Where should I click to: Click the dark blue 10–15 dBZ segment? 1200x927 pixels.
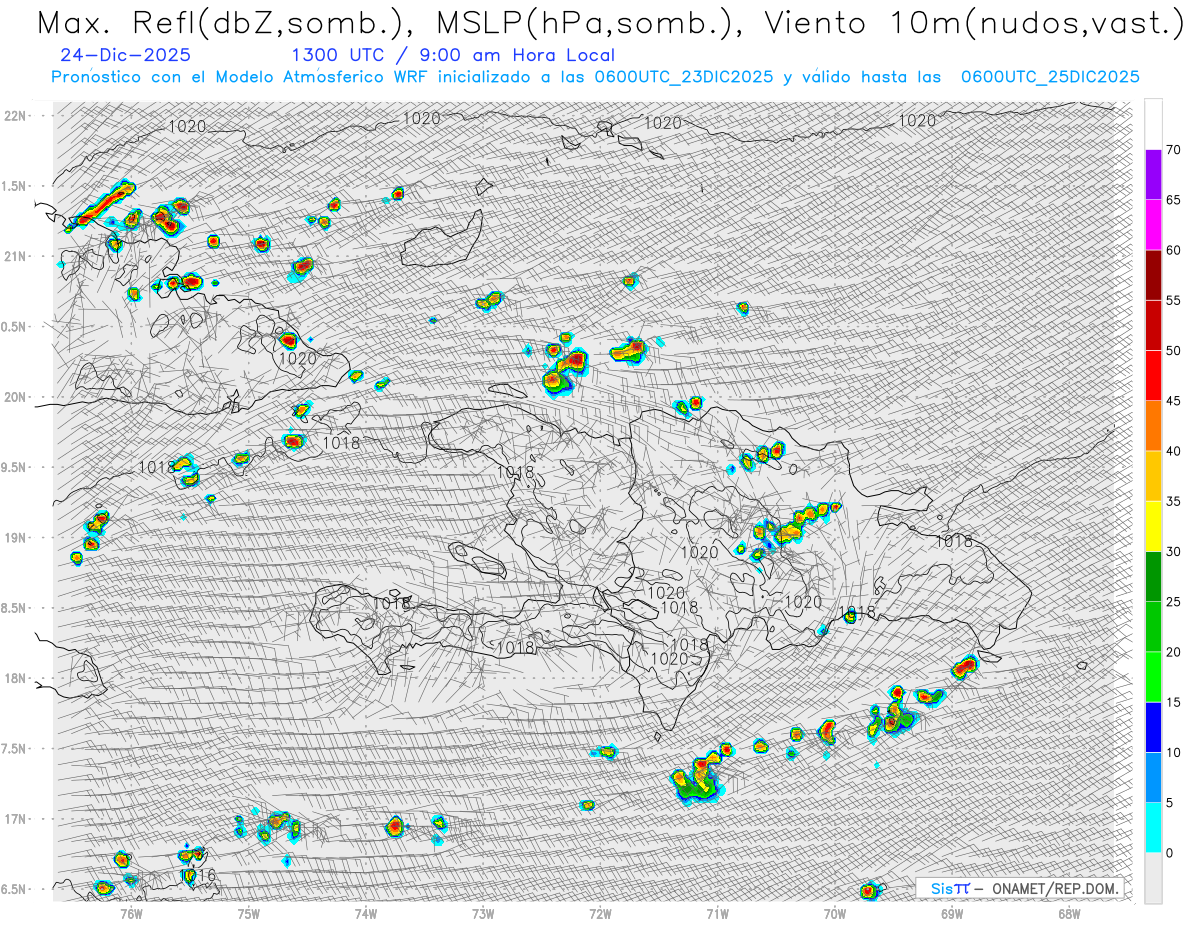(x=1153, y=727)
